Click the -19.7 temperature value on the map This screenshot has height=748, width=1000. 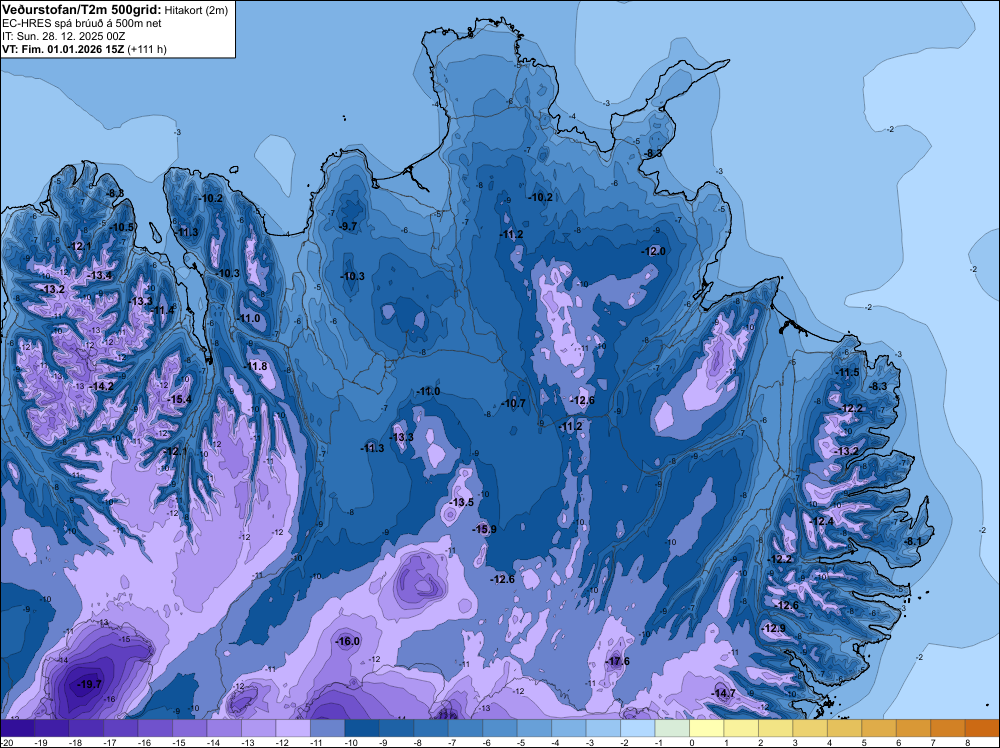click(89, 684)
